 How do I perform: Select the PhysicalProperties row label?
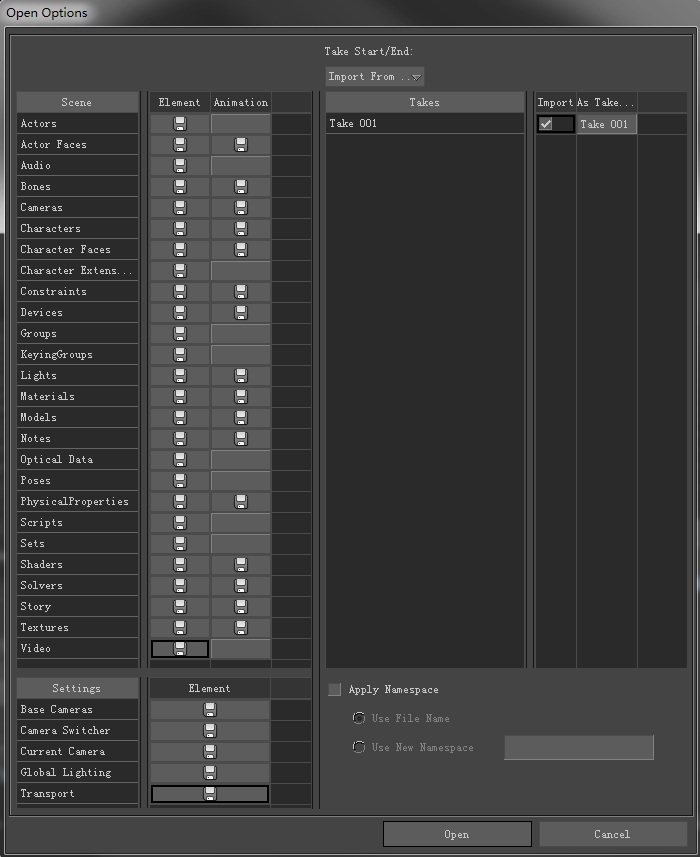pos(77,502)
